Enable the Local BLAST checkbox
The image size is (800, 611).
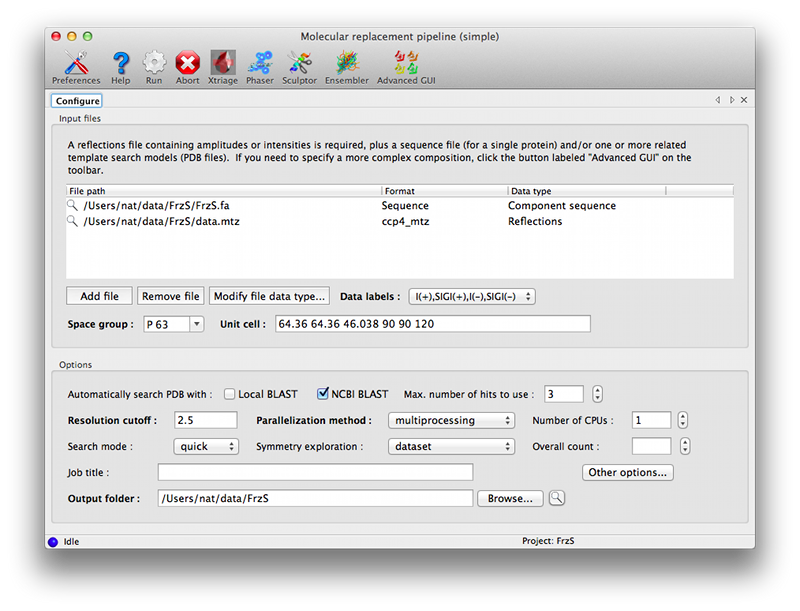tap(230, 394)
